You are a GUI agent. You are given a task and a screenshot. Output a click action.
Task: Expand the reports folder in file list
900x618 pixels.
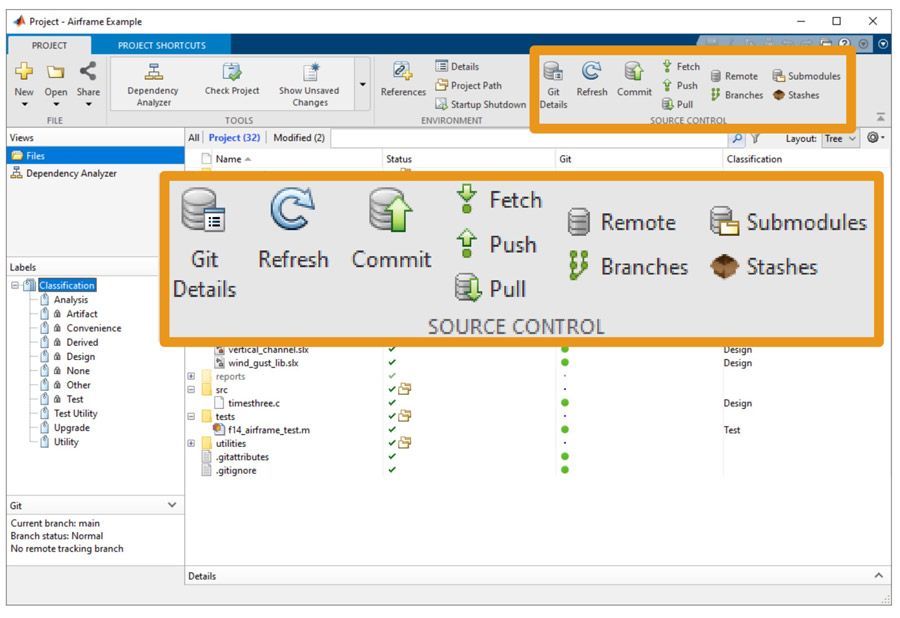(x=190, y=378)
